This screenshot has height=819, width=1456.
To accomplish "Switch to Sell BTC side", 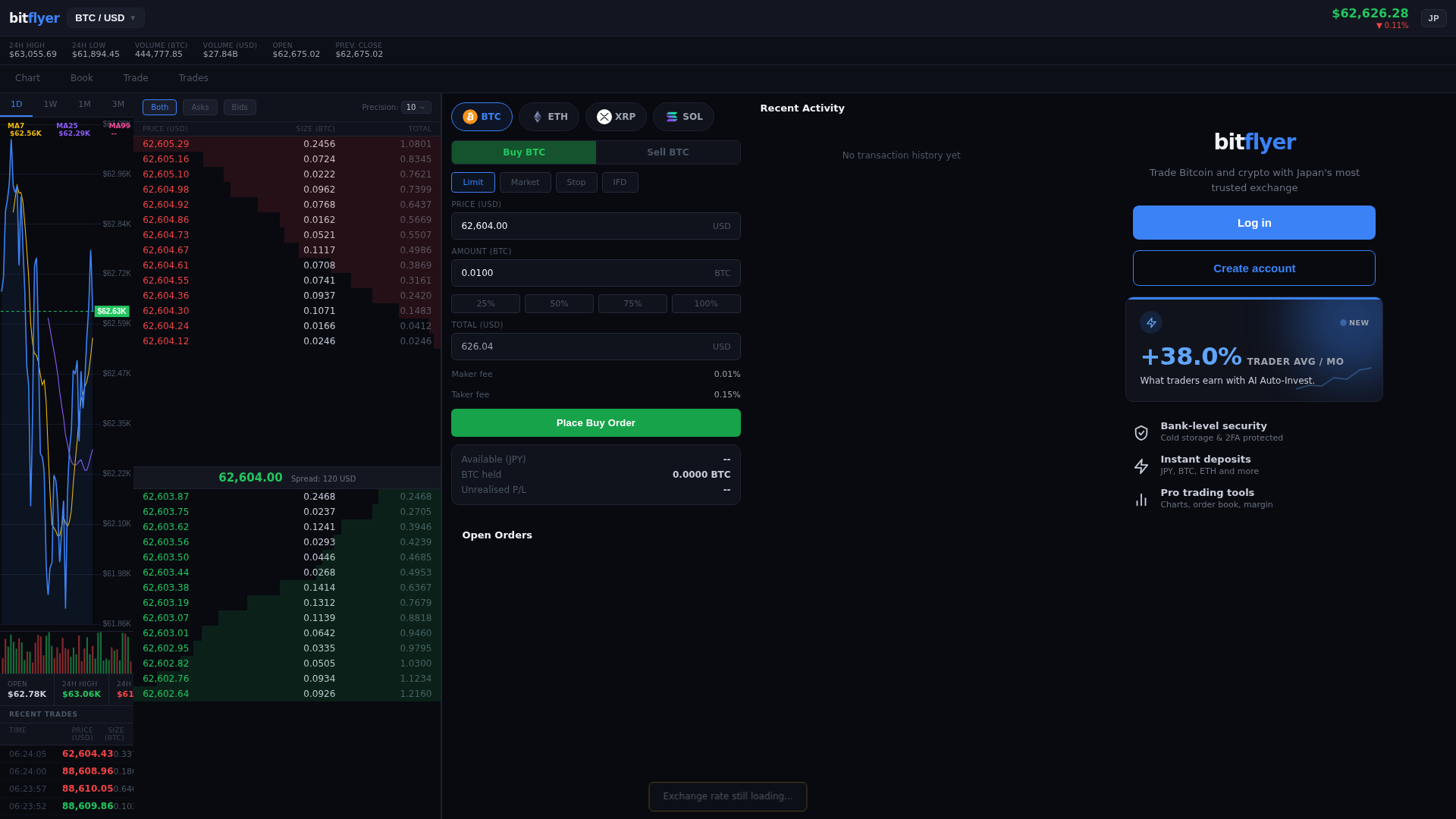I will [x=668, y=152].
